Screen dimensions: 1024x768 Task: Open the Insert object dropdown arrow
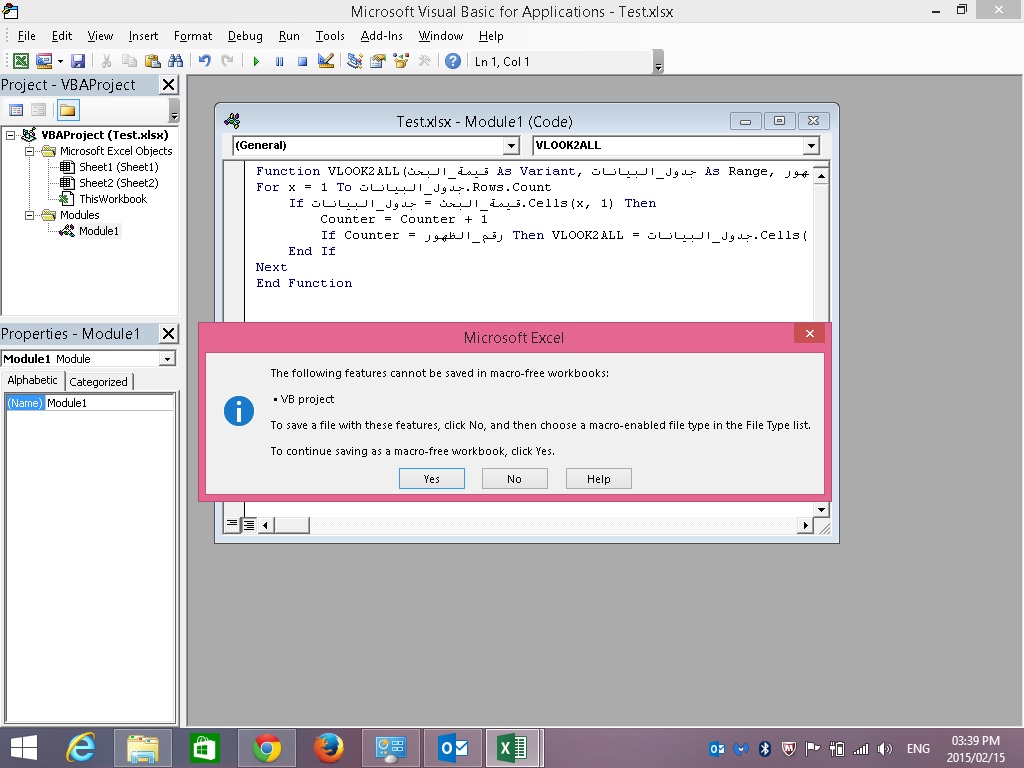60,61
